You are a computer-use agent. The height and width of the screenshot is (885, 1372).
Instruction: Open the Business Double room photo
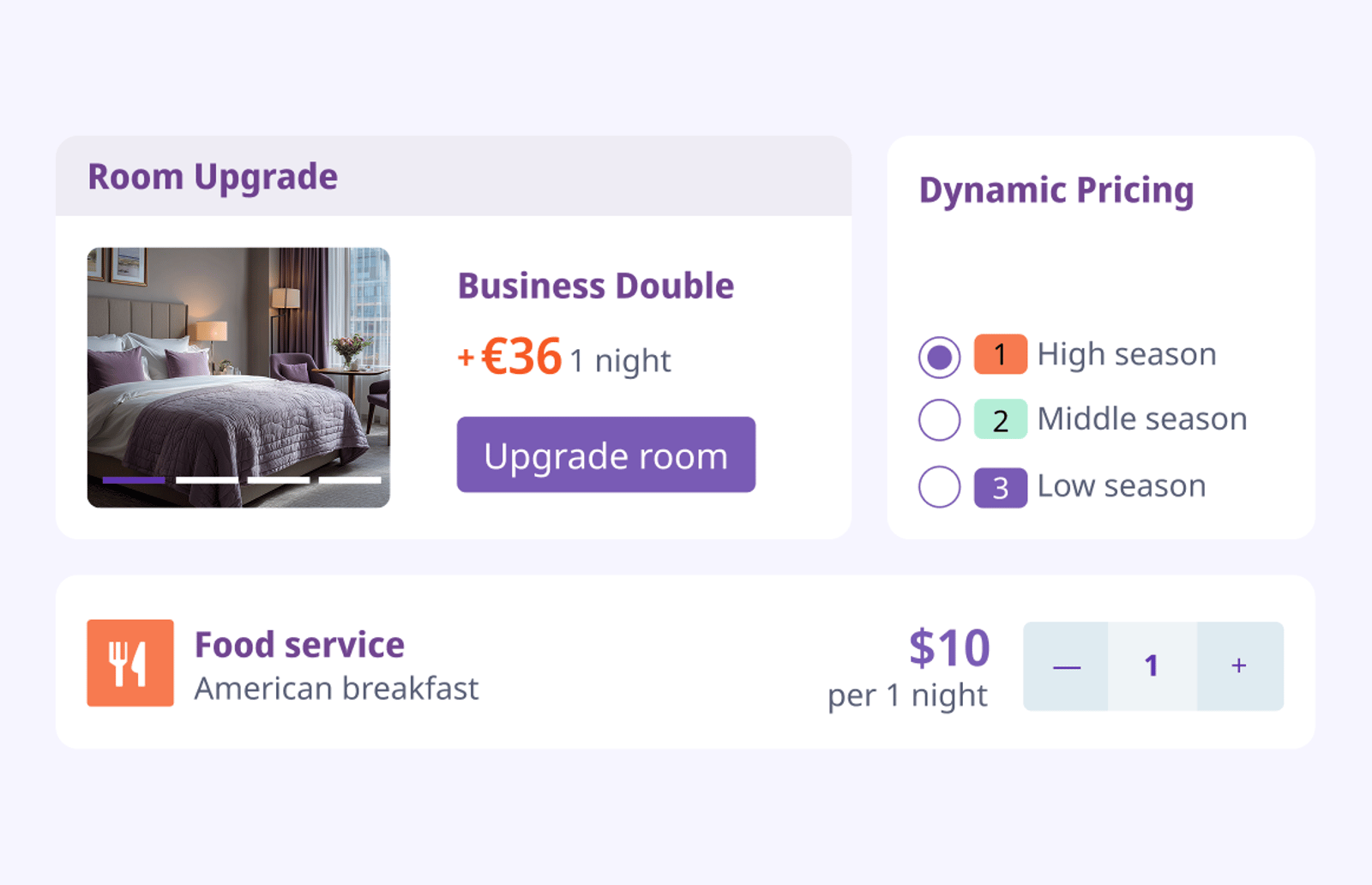point(238,377)
